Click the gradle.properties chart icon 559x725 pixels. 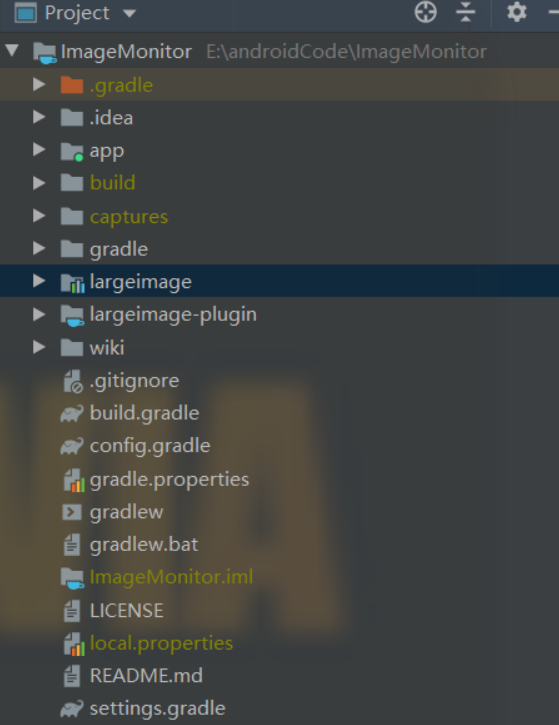tap(73, 480)
